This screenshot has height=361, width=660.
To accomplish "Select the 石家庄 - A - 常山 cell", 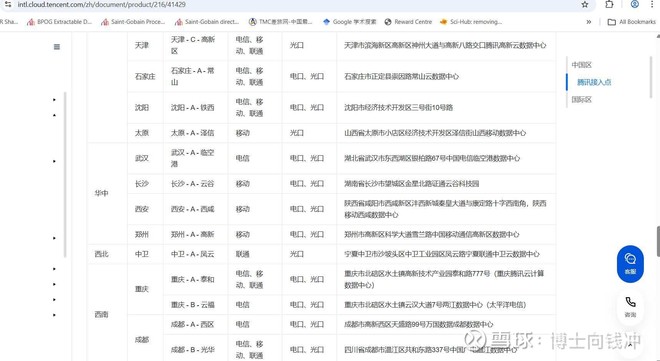I will [195, 76].
